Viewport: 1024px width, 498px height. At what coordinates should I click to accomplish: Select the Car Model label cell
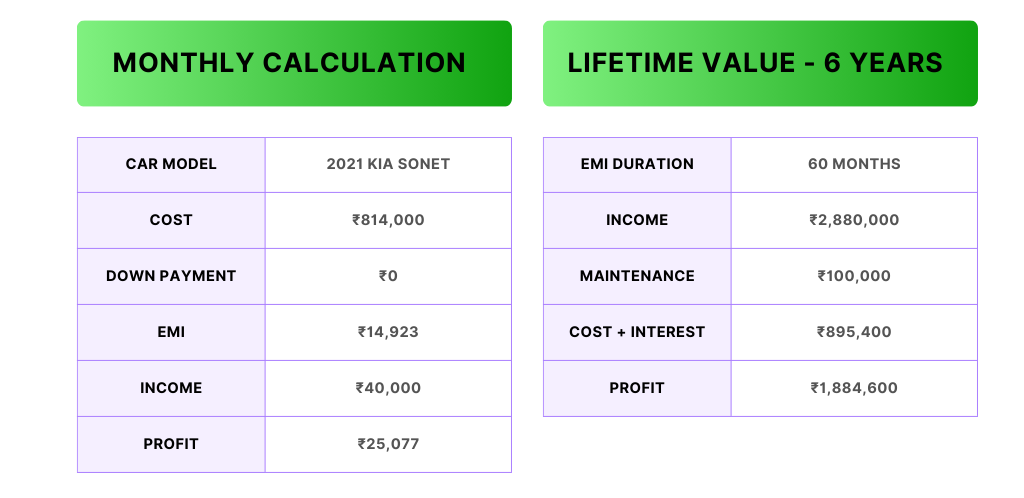[x=171, y=164]
